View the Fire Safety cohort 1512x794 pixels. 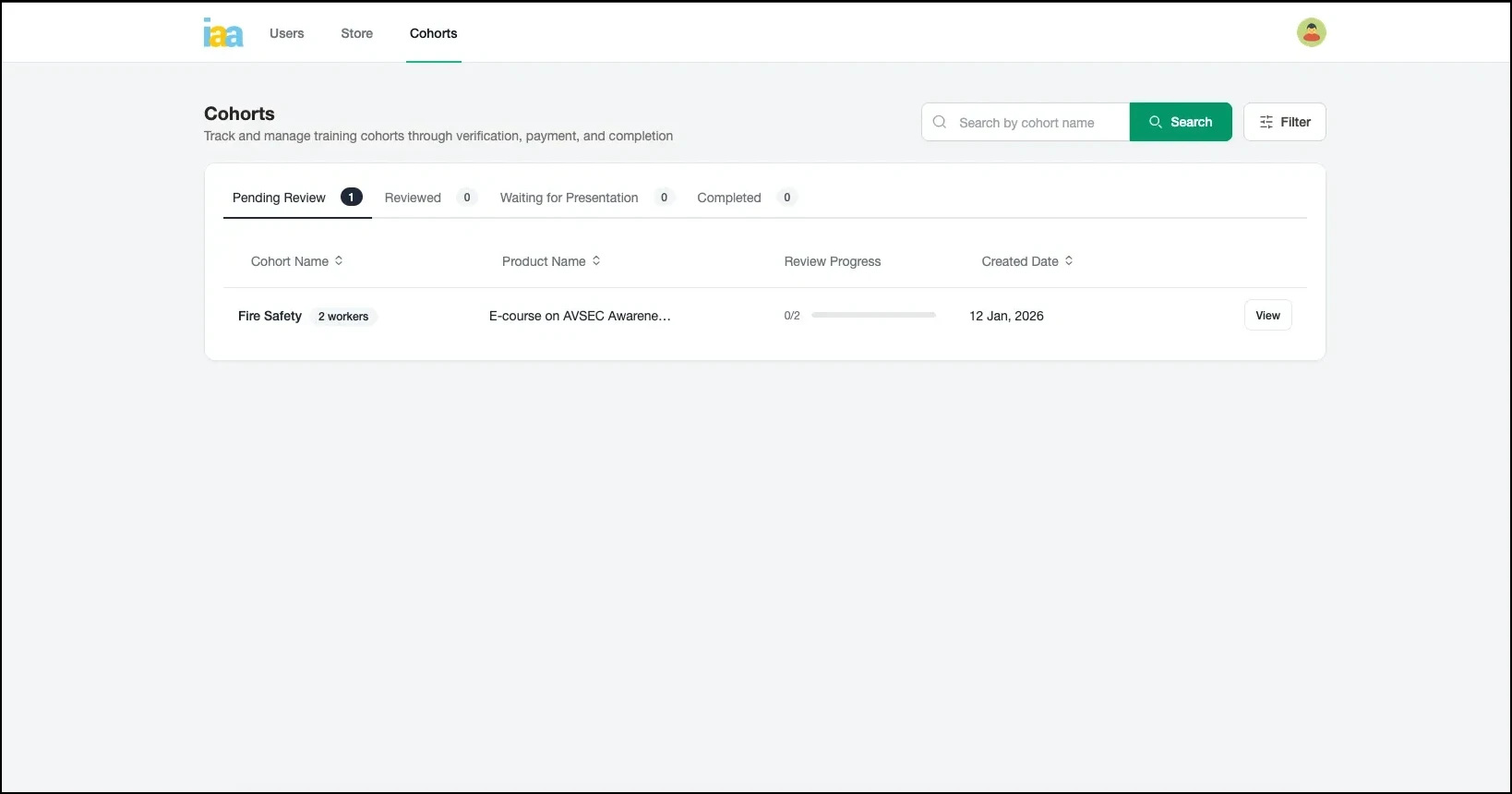[1267, 316]
